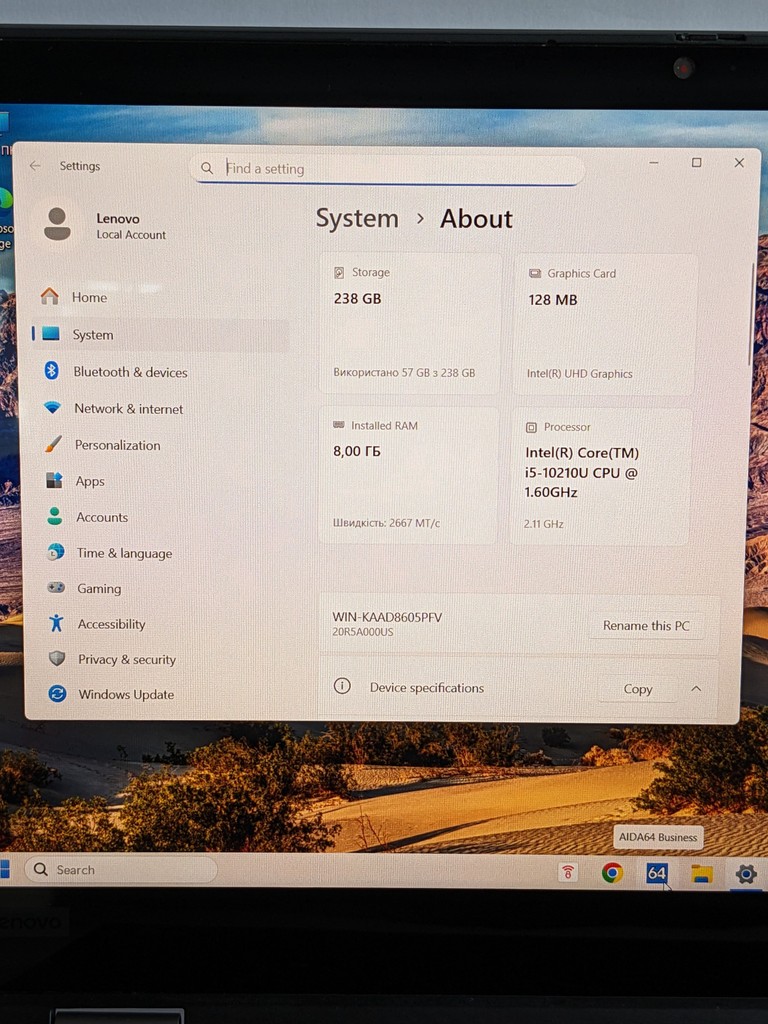Click the Settings gear on the taskbar

click(x=745, y=874)
